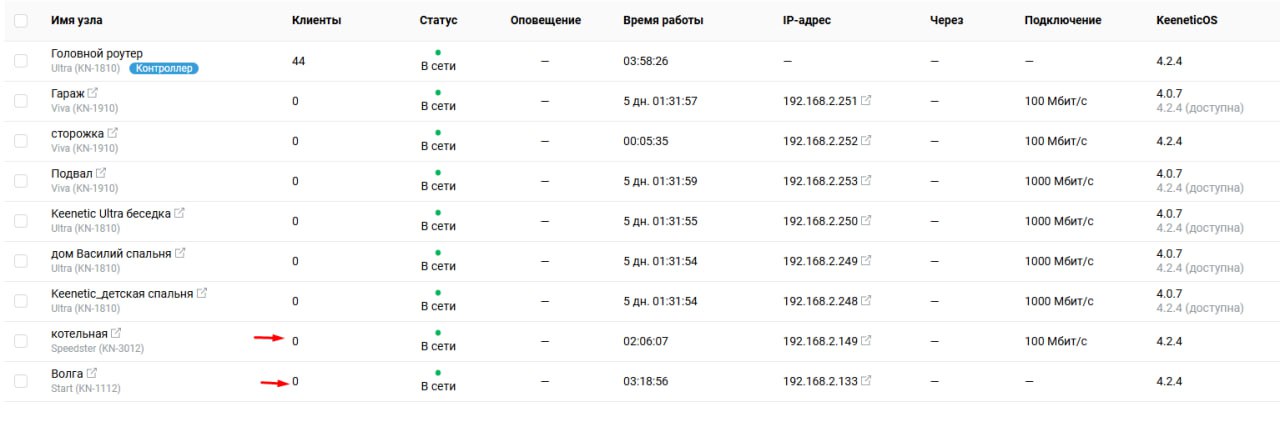Click the Контроллер badge on main router

(164, 69)
